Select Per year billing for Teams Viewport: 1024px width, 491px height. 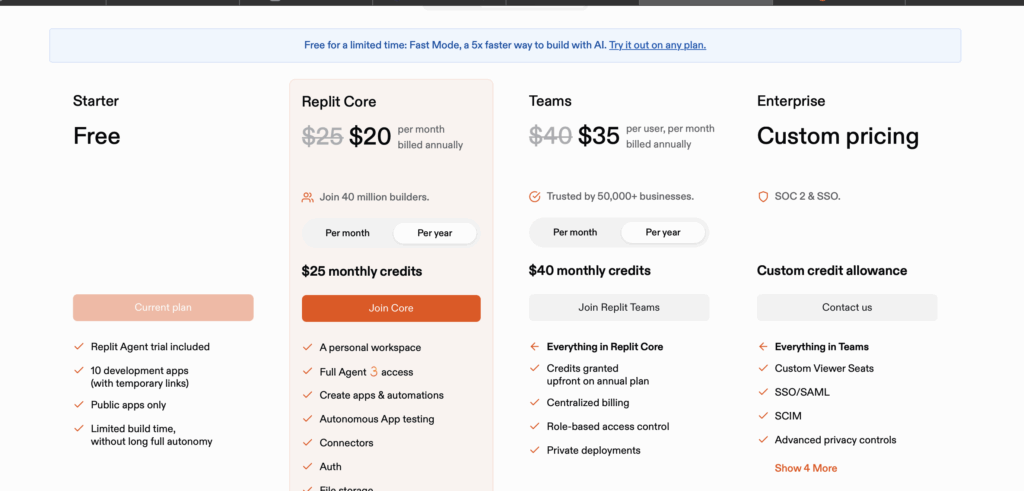(x=663, y=232)
